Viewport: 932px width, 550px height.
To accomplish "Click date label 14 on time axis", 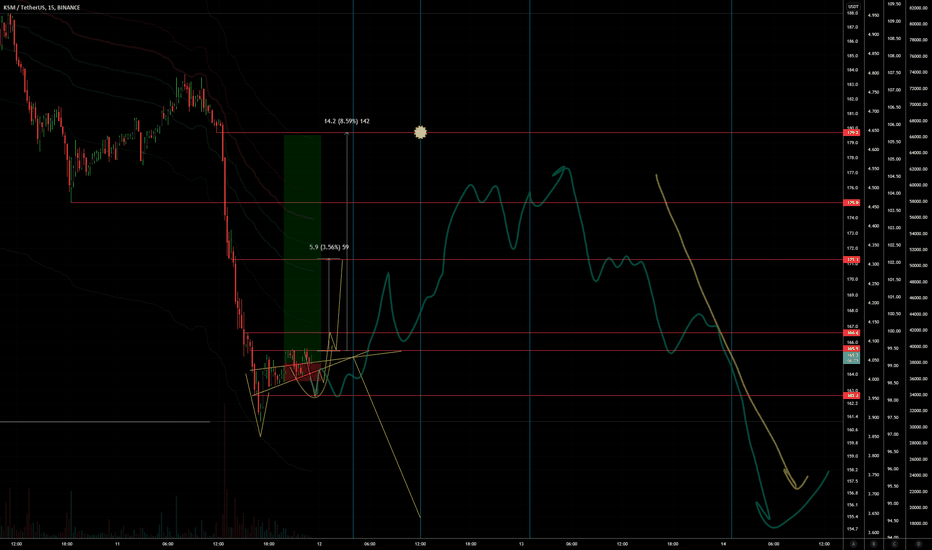I will [723, 544].
